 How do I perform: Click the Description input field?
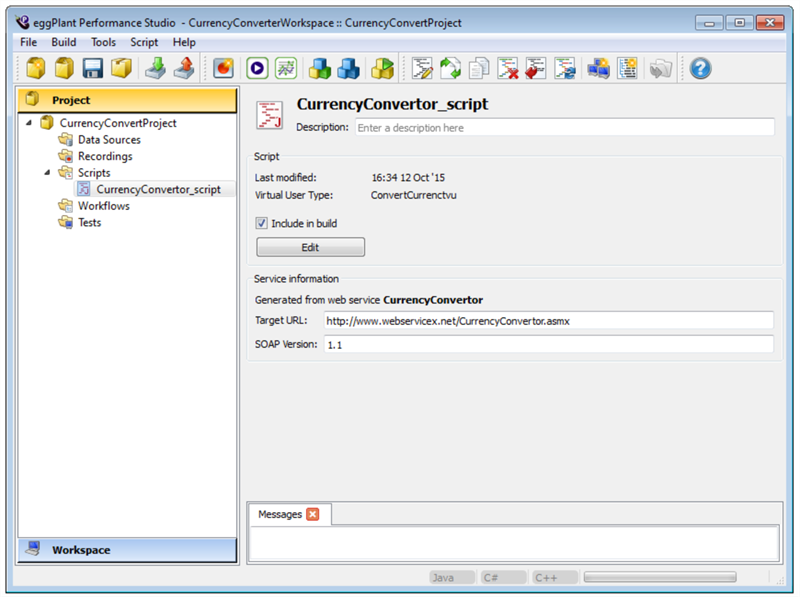(564, 128)
